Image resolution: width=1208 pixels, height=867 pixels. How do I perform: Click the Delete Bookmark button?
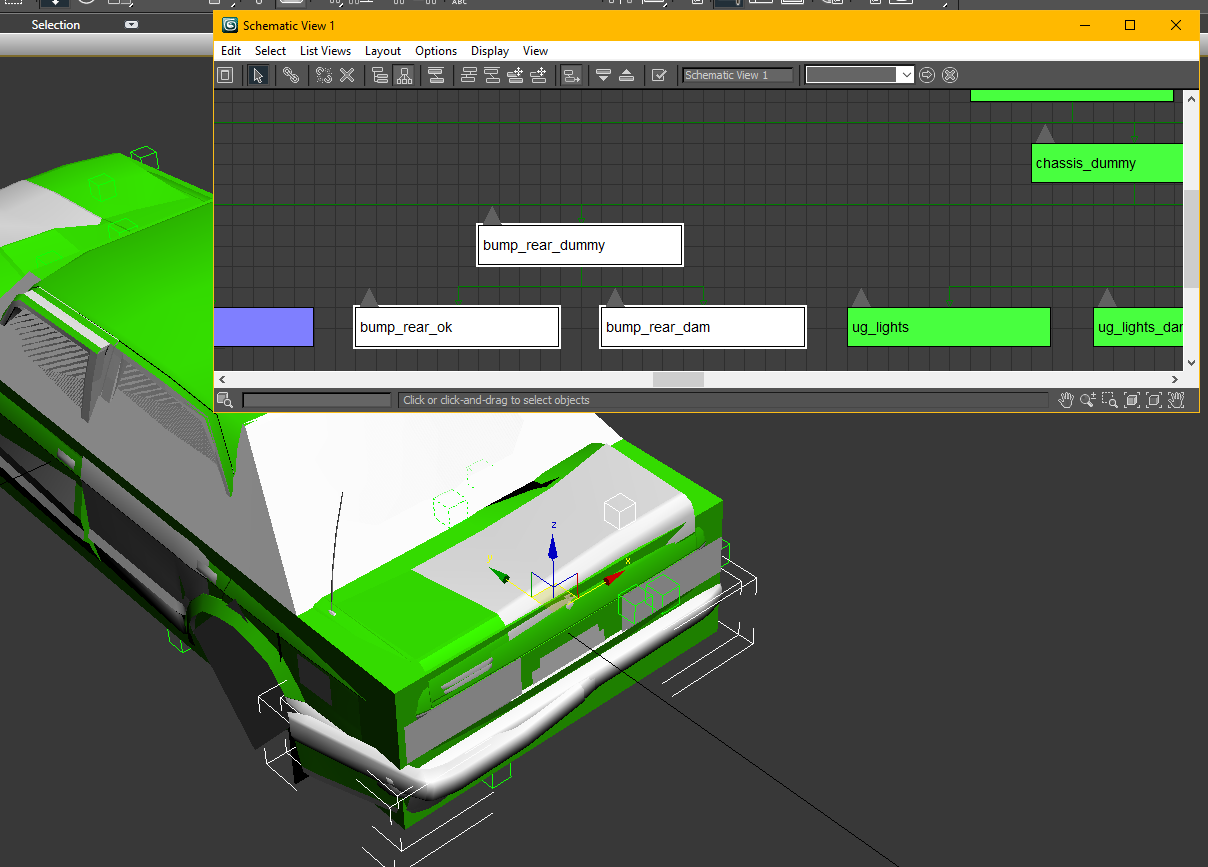(949, 74)
